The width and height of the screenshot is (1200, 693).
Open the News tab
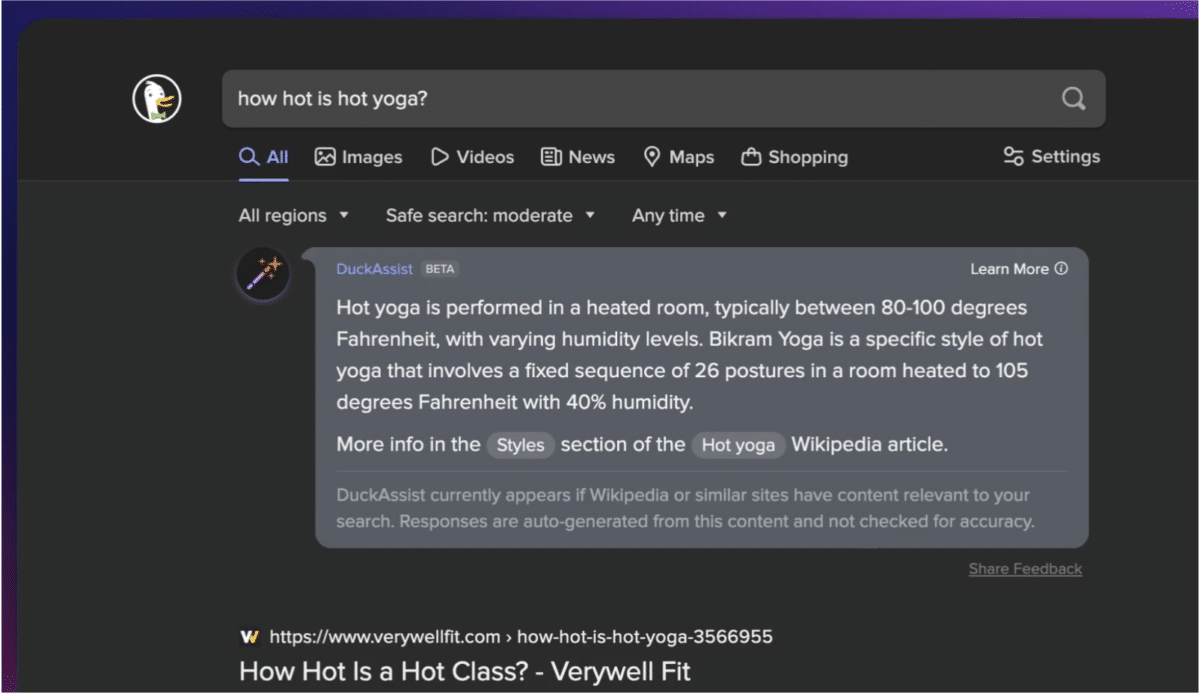(x=578, y=157)
